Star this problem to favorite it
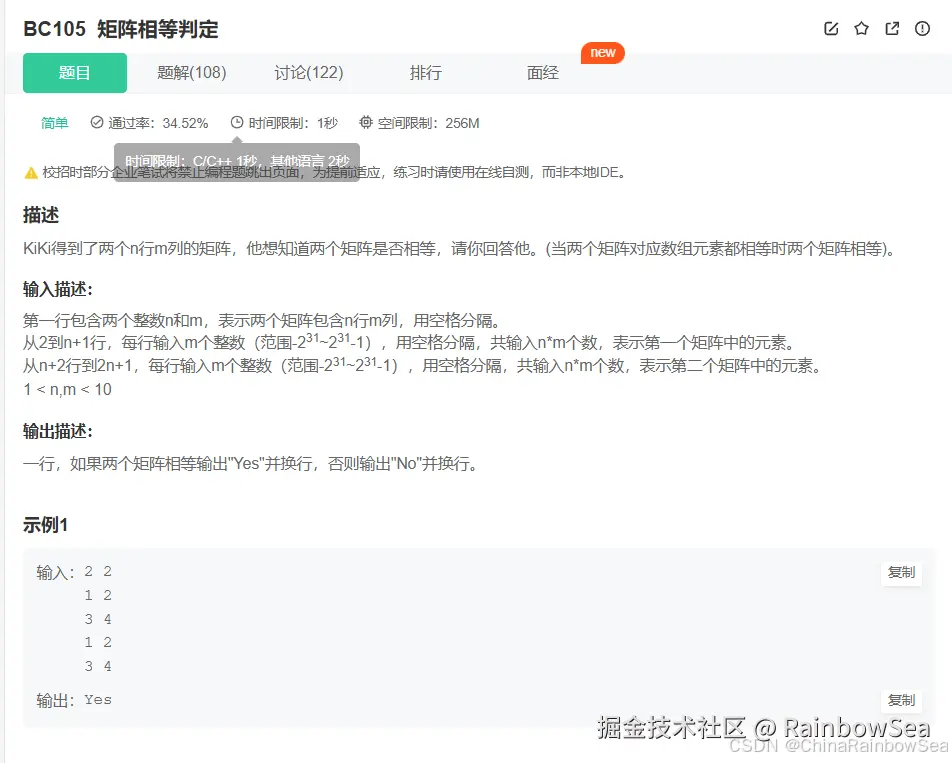Screen dimensions: 952x763 [x=861, y=29]
